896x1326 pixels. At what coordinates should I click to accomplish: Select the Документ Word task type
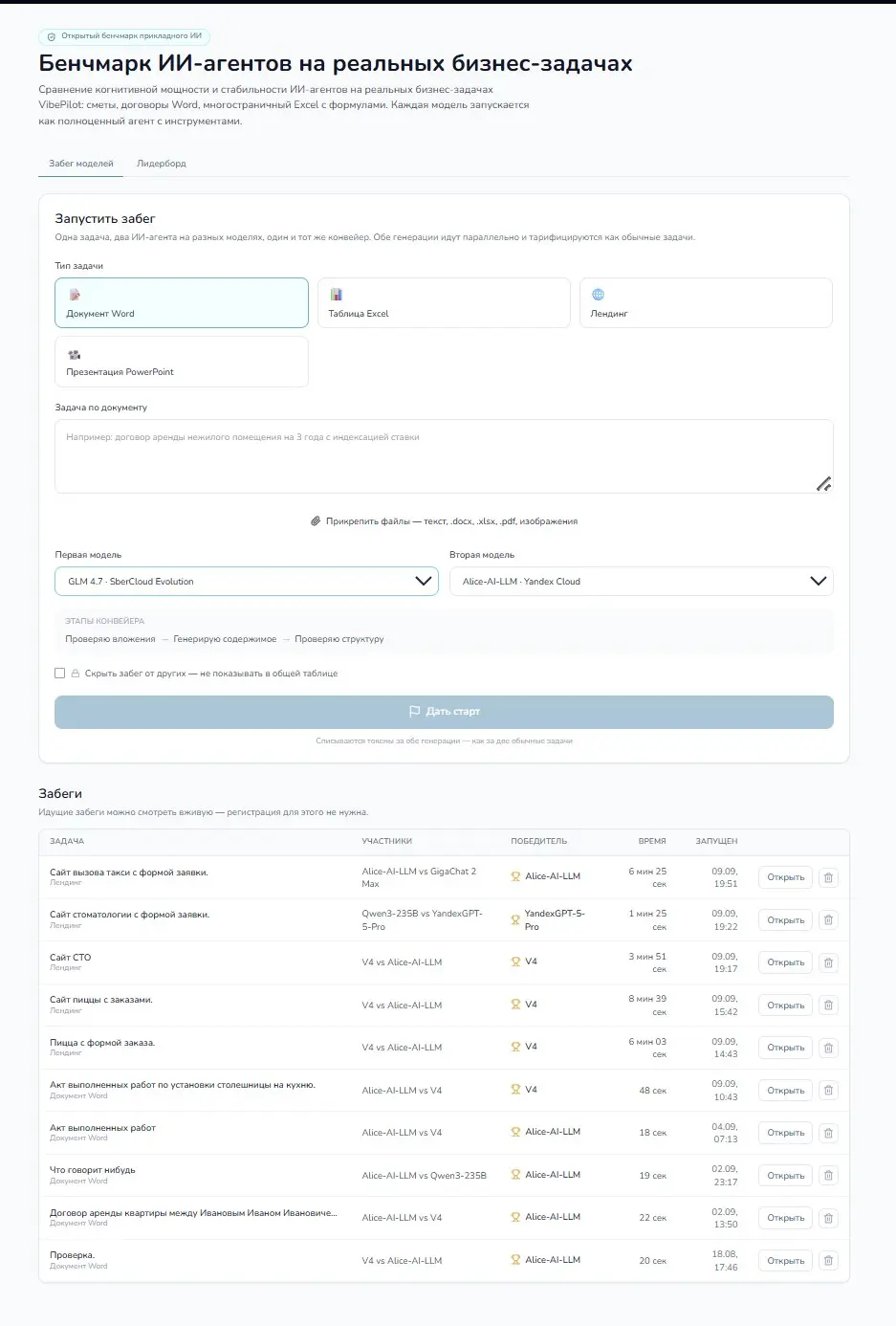(x=182, y=303)
